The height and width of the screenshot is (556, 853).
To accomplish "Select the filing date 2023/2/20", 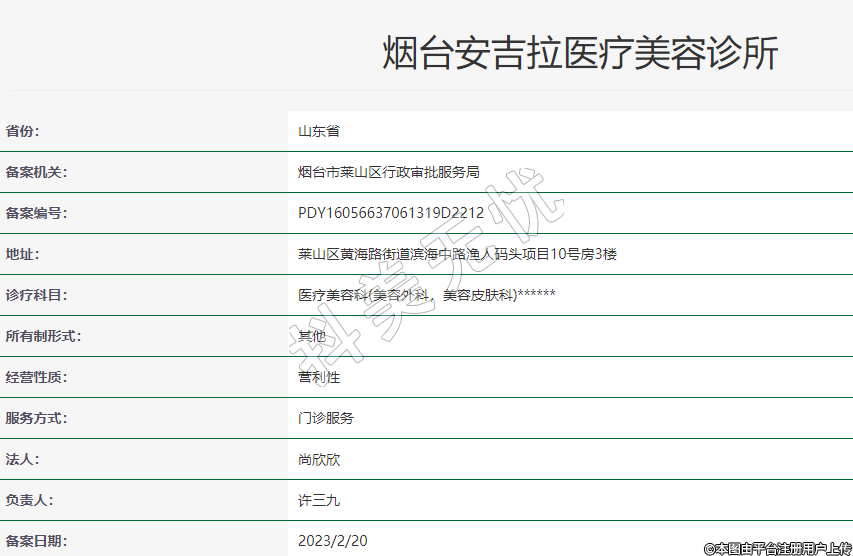I will coord(333,541).
